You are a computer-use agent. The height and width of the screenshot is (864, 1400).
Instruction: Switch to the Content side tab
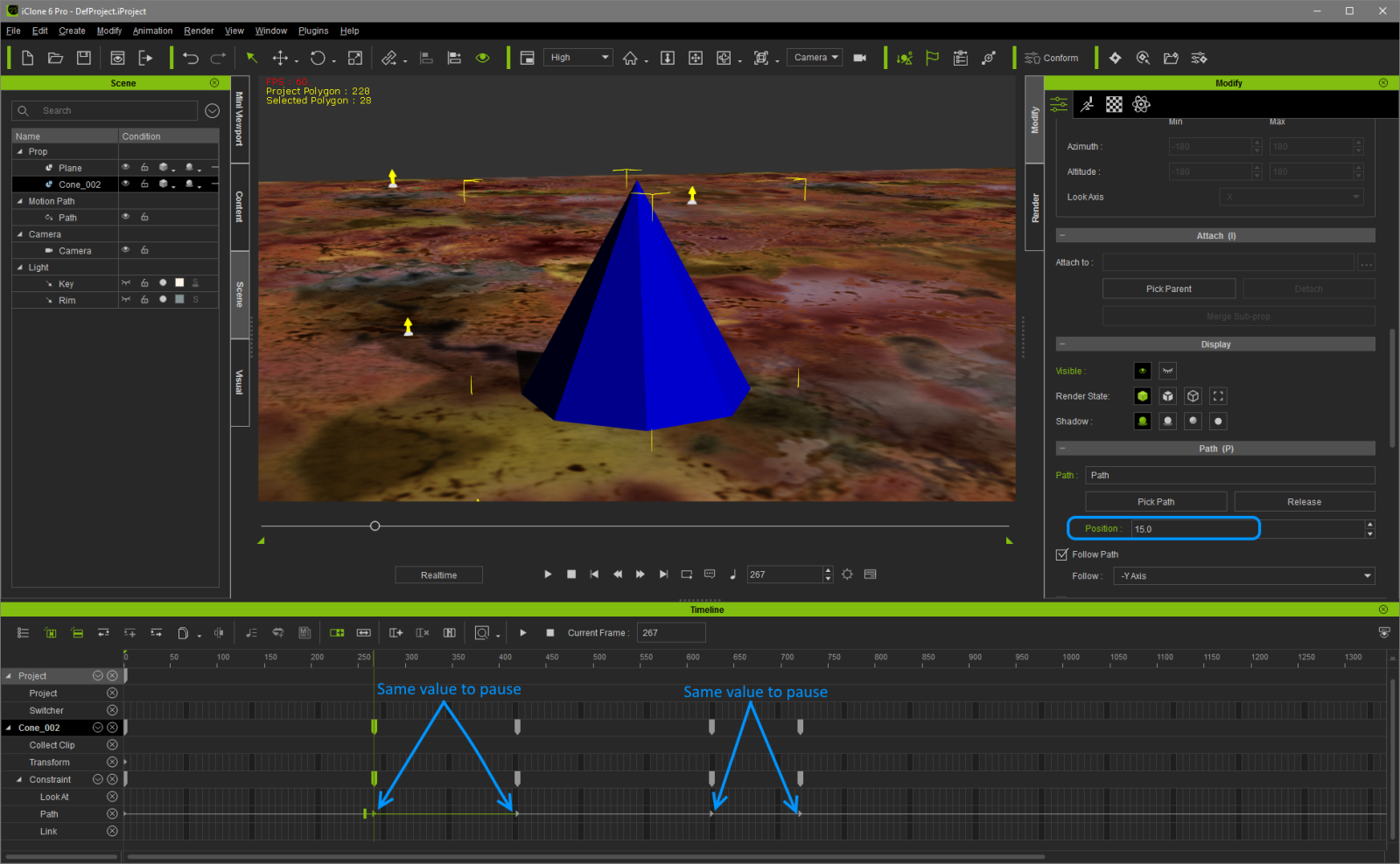click(x=239, y=207)
